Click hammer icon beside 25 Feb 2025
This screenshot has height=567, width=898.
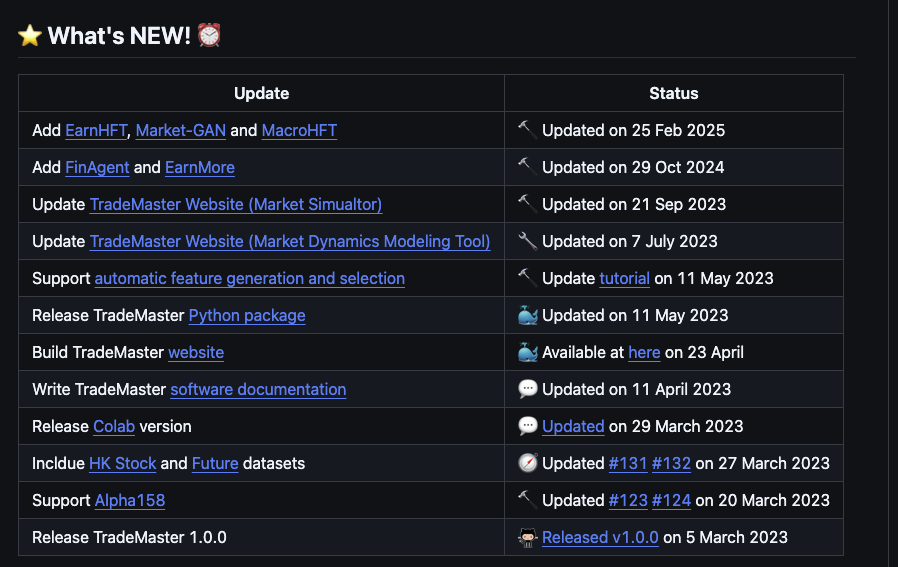point(527,130)
